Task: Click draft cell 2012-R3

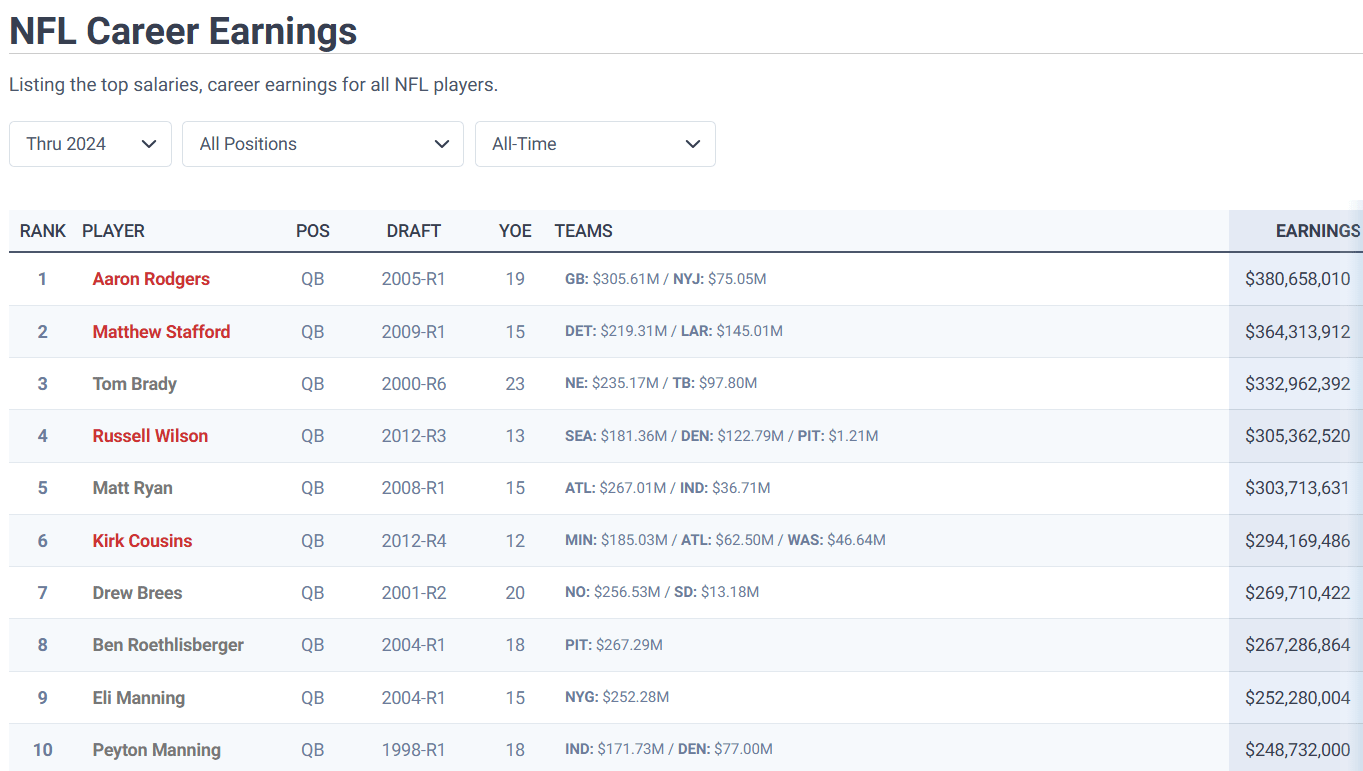Action: pyautogui.click(x=414, y=436)
